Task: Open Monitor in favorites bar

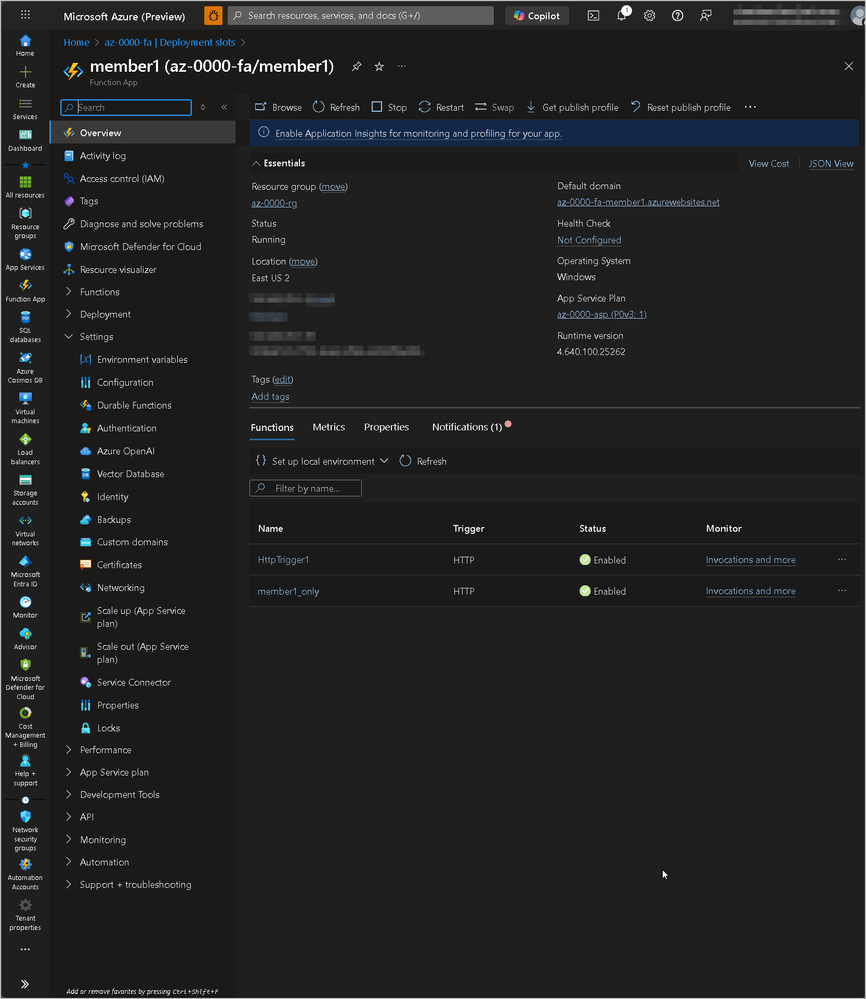Action: [x=25, y=607]
